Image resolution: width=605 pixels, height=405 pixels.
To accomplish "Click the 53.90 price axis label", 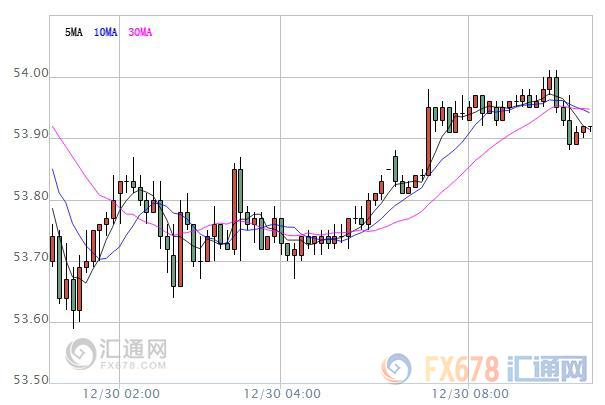I will (31, 134).
